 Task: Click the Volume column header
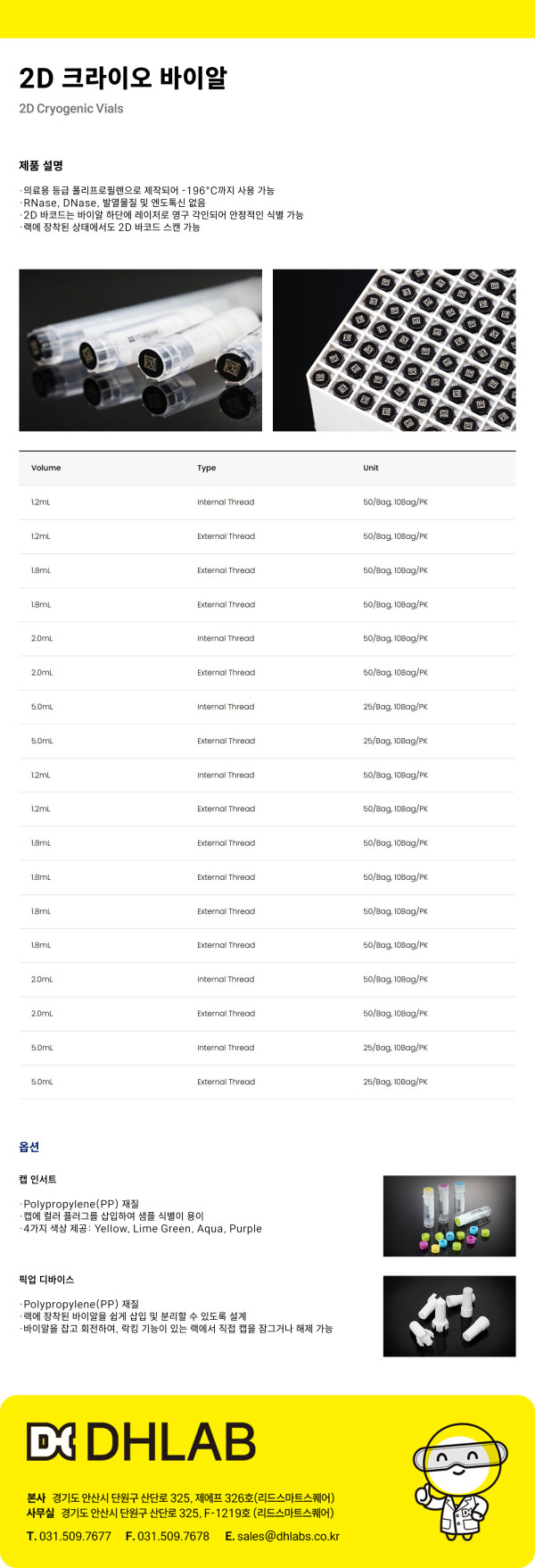click(46, 468)
